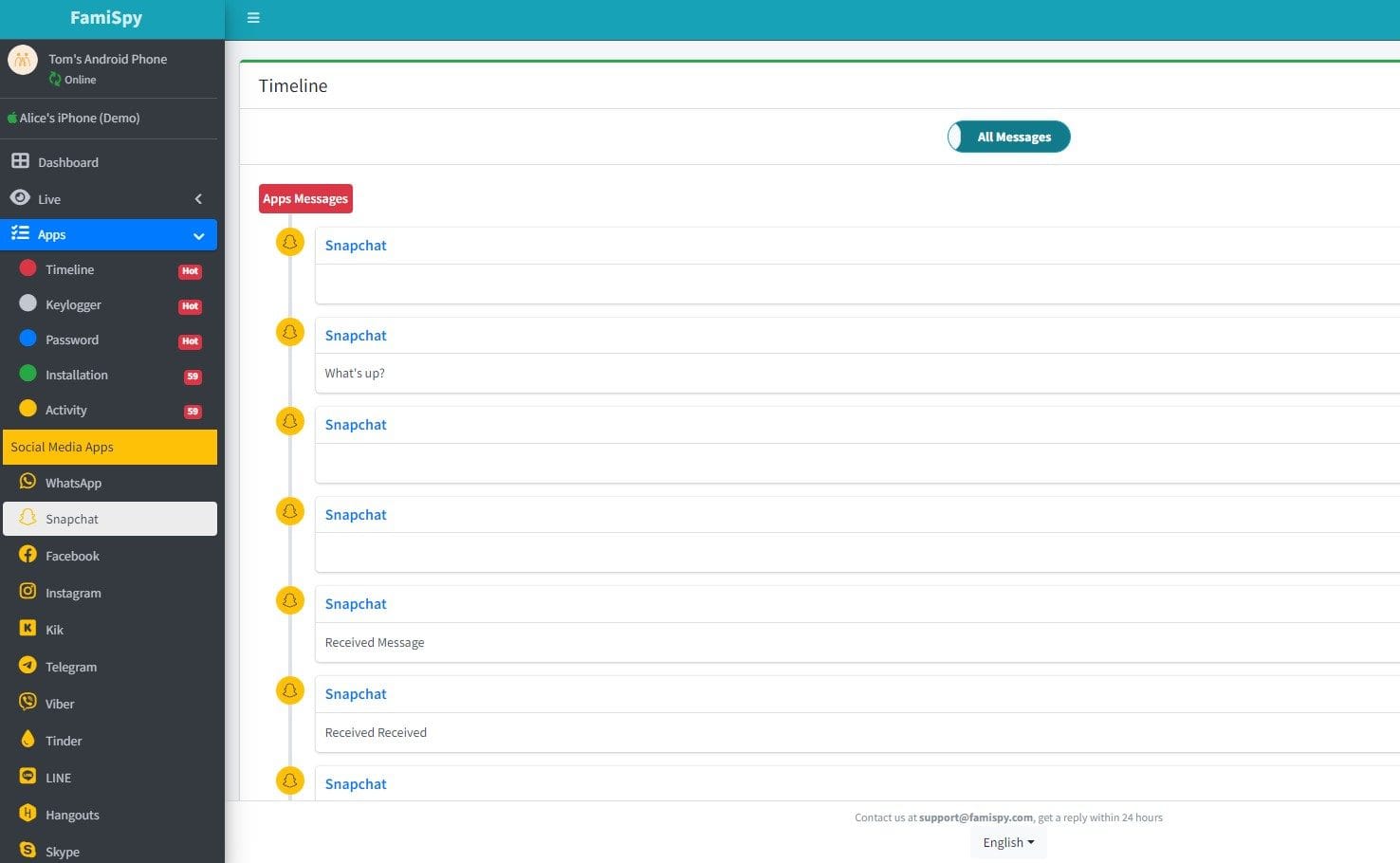The height and width of the screenshot is (863, 1400).
Task: Collapse the Apps menu chevron
Action: coord(198,235)
